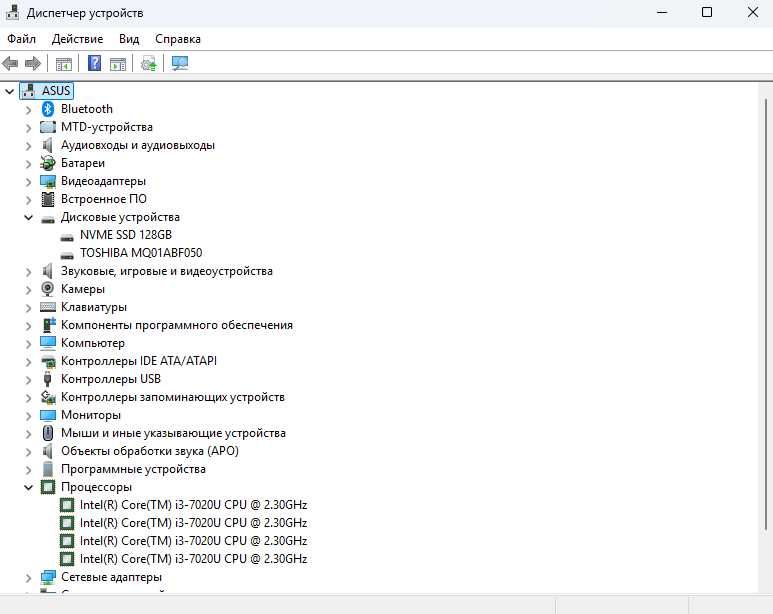The height and width of the screenshot is (614, 773).
Task: Select the Контроллеры USB label
Action: point(111,379)
